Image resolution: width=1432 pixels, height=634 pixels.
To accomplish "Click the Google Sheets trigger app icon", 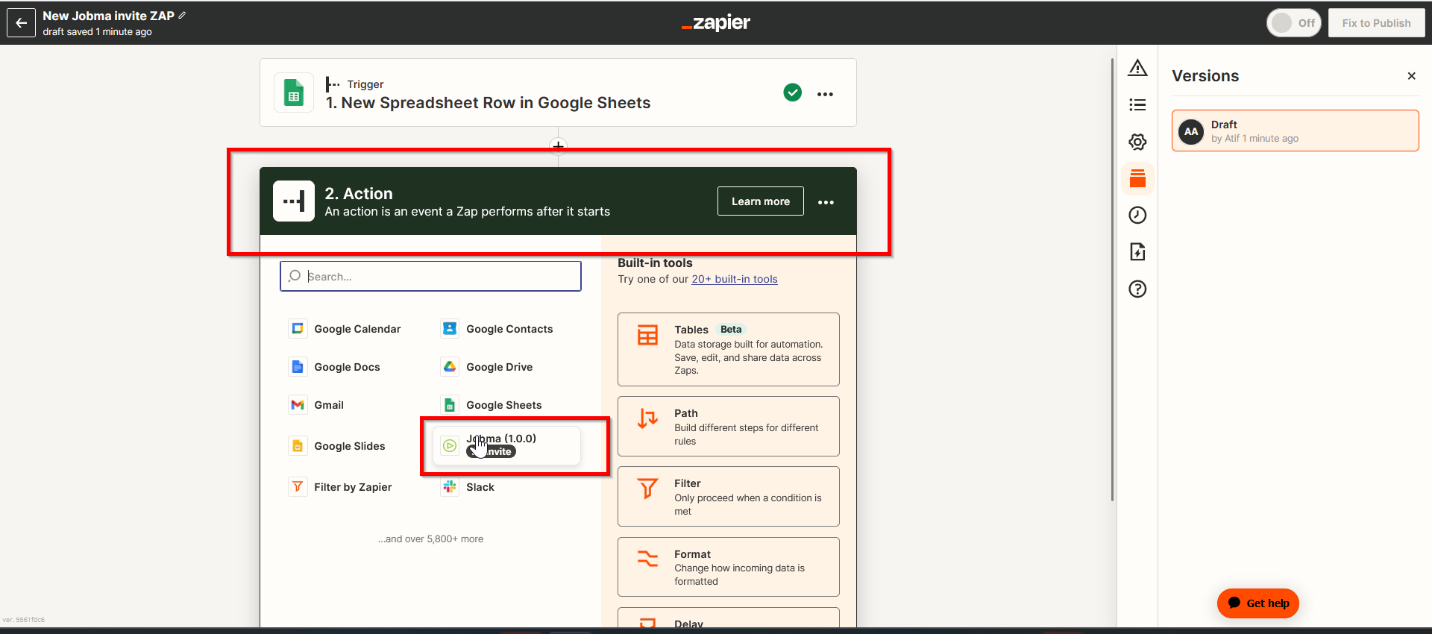I will tap(294, 93).
